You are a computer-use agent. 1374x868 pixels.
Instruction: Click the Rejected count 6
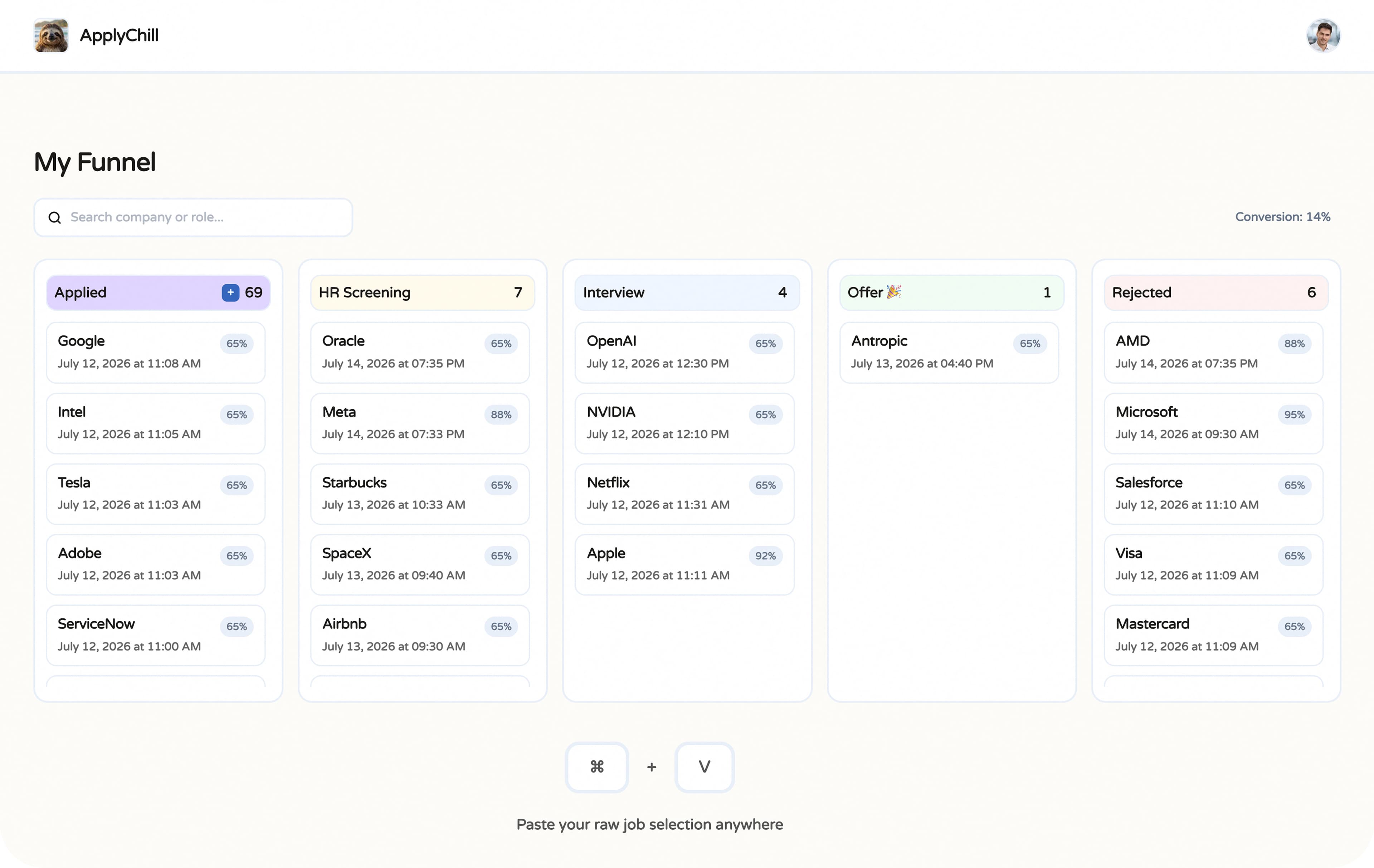(1311, 293)
